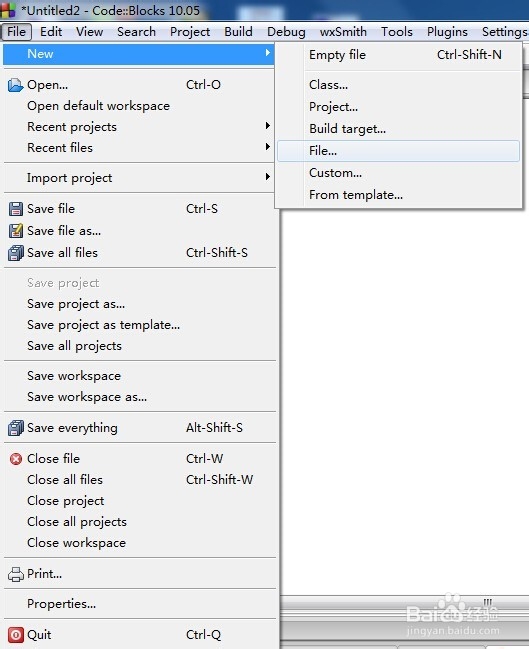Click the Save everything icon
Image resolution: width=529 pixels, height=649 pixels.
pyautogui.click(x=16, y=428)
